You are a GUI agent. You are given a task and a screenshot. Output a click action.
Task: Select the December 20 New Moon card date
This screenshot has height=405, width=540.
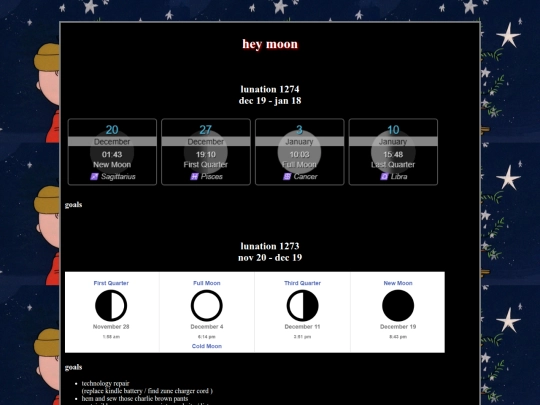coord(112,130)
